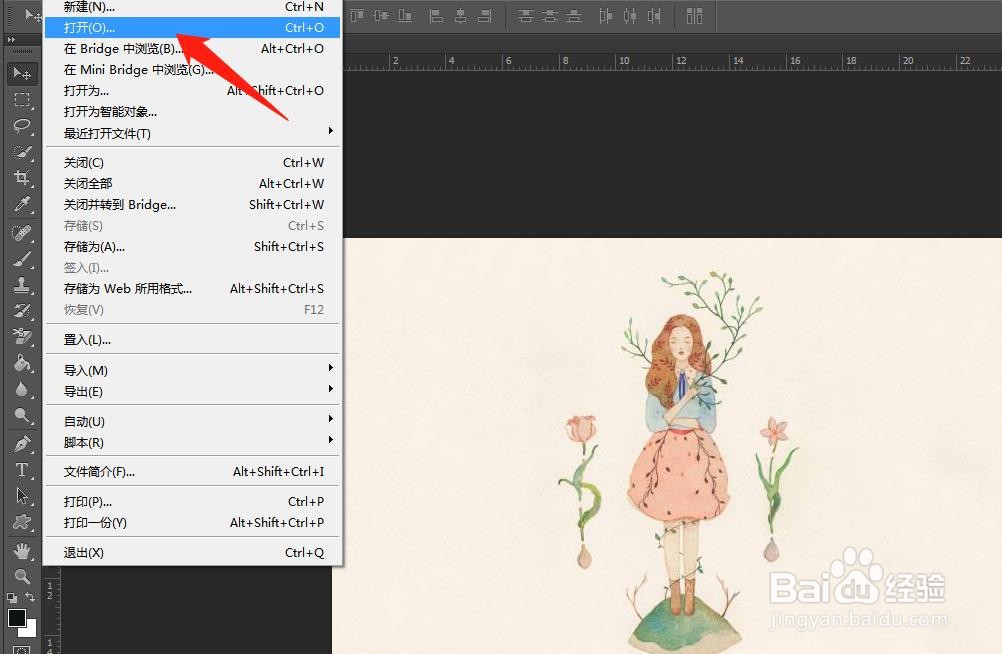
Task: Expand 最近打开文件(T) submenu
Action: pyautogui.click(x=192, y=133)
